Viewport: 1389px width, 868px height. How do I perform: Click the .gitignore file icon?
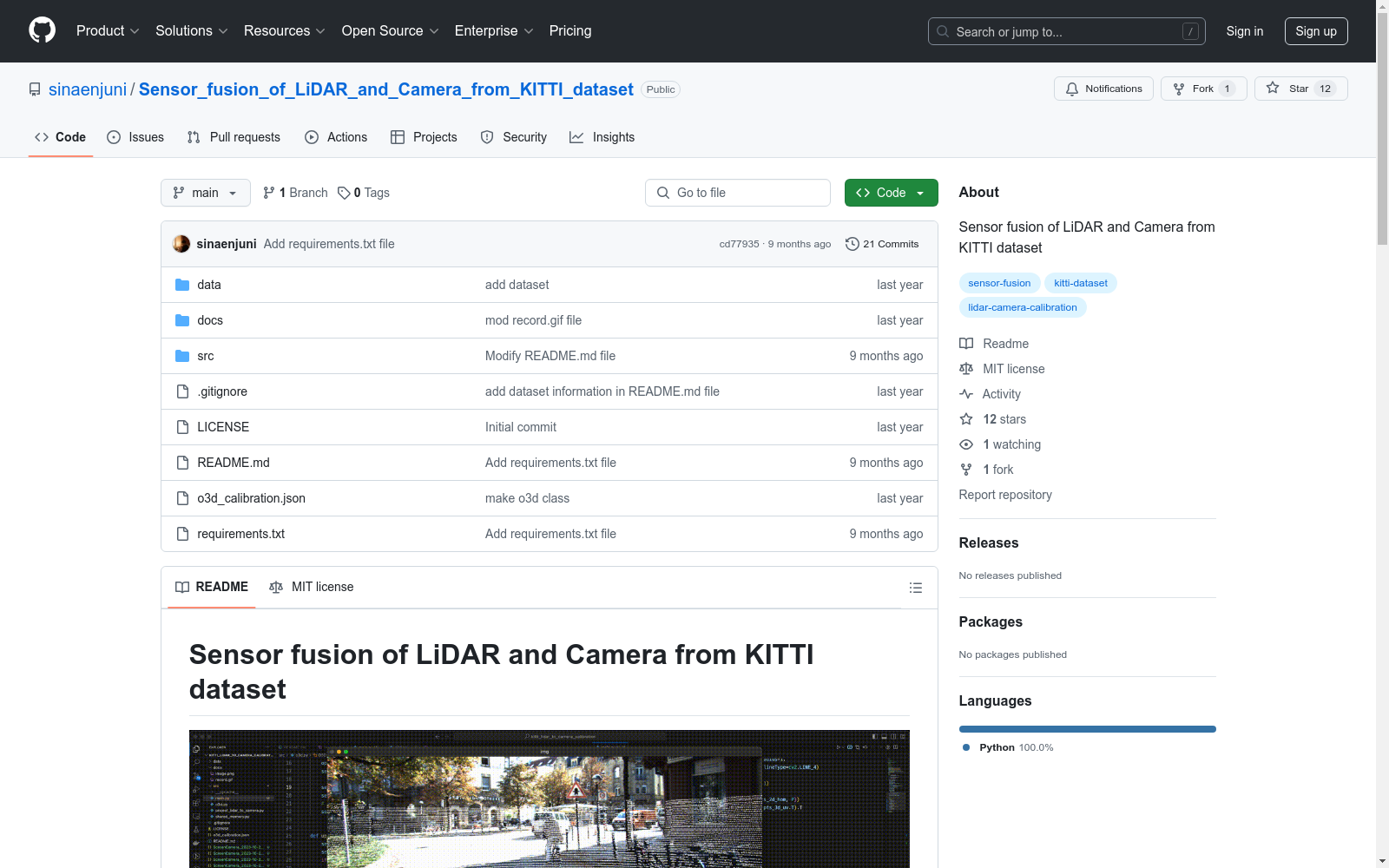182,391
